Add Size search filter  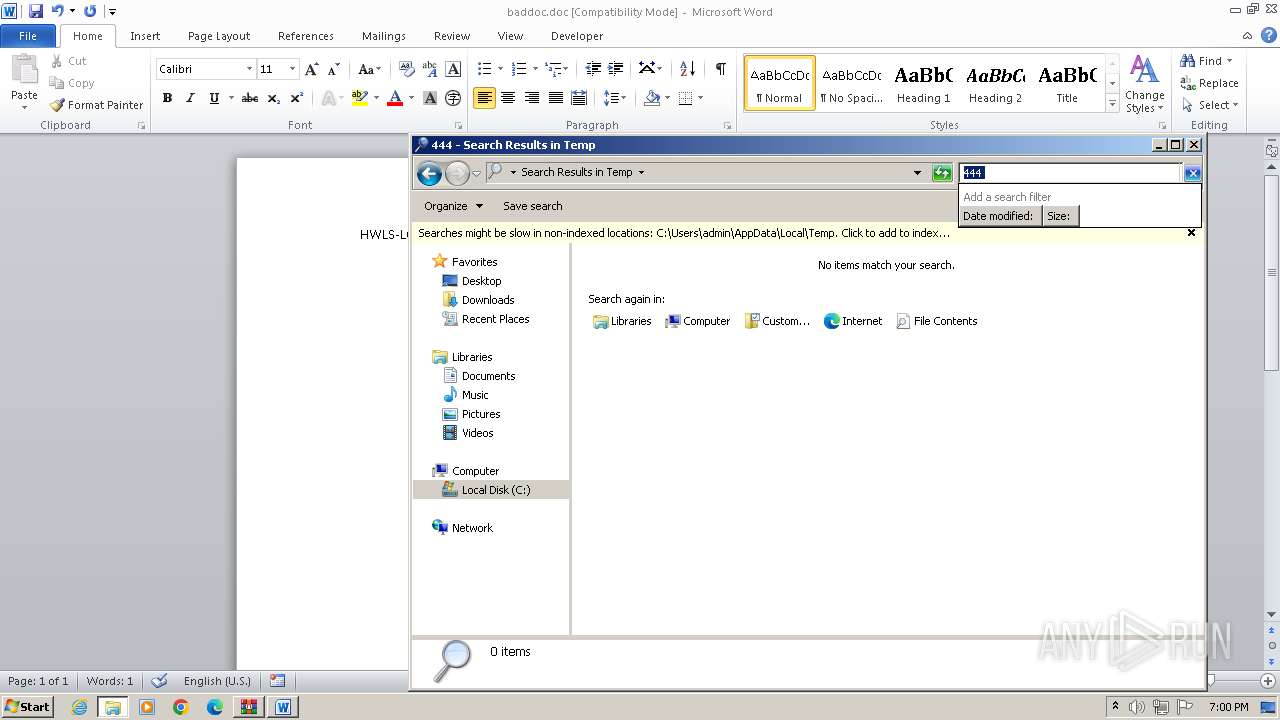click(x=1059, y=216)
